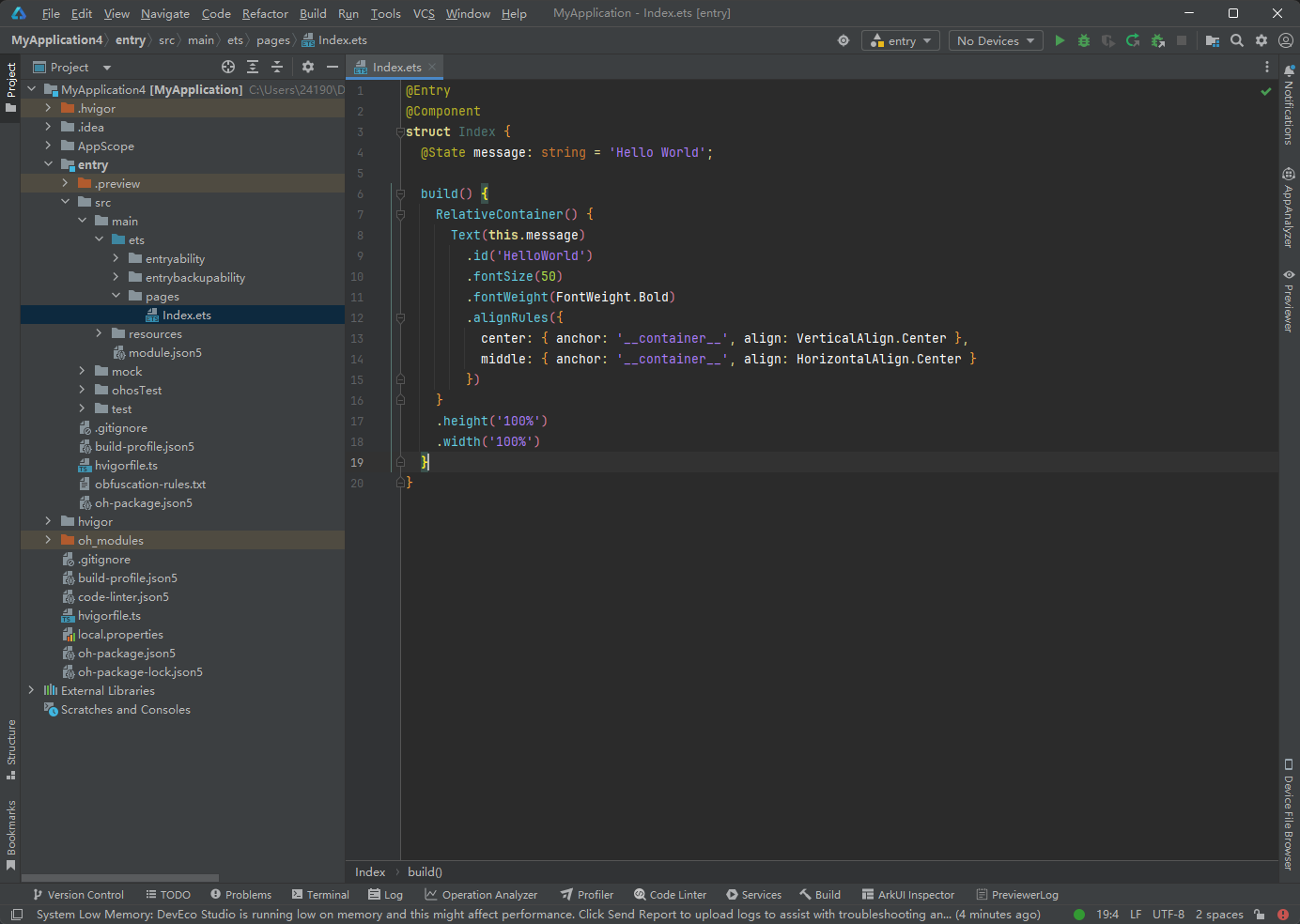The image size is (1300, 924).
Task: Toggle the Previewer side panel
Action: click(1288, 300)
